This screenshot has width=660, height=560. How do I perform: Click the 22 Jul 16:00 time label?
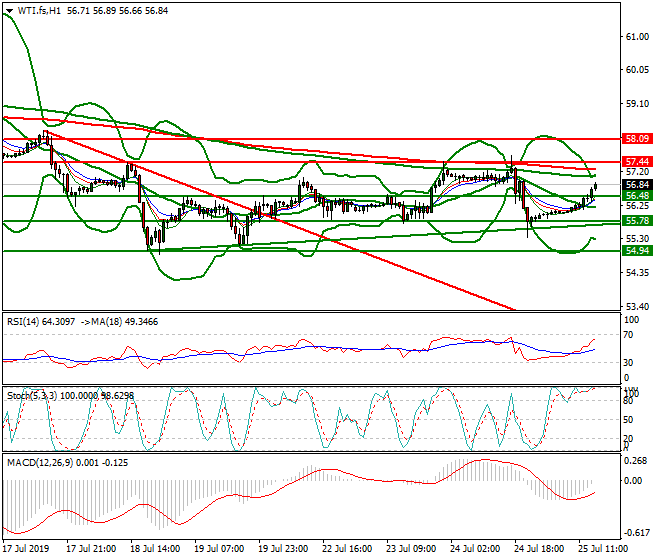pyautogui.click(x=347, y=549)
